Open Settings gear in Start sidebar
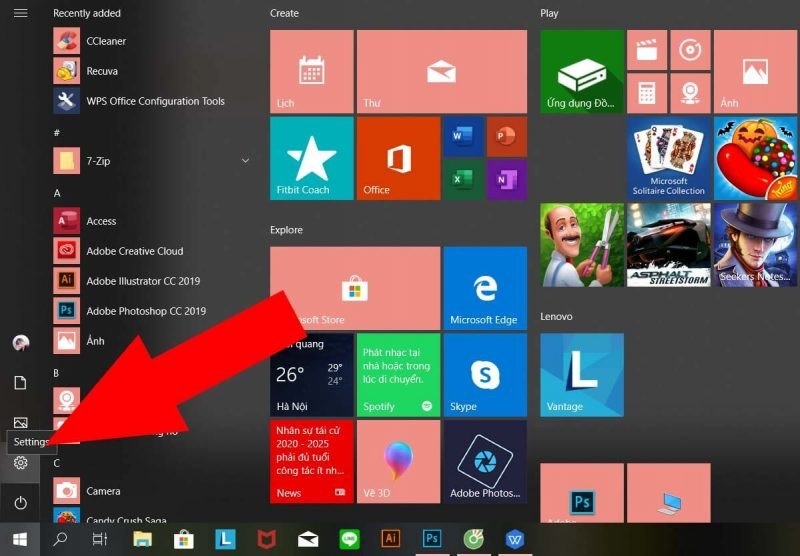This screenshot has height=556, width=800. click(x=20, y=463)
